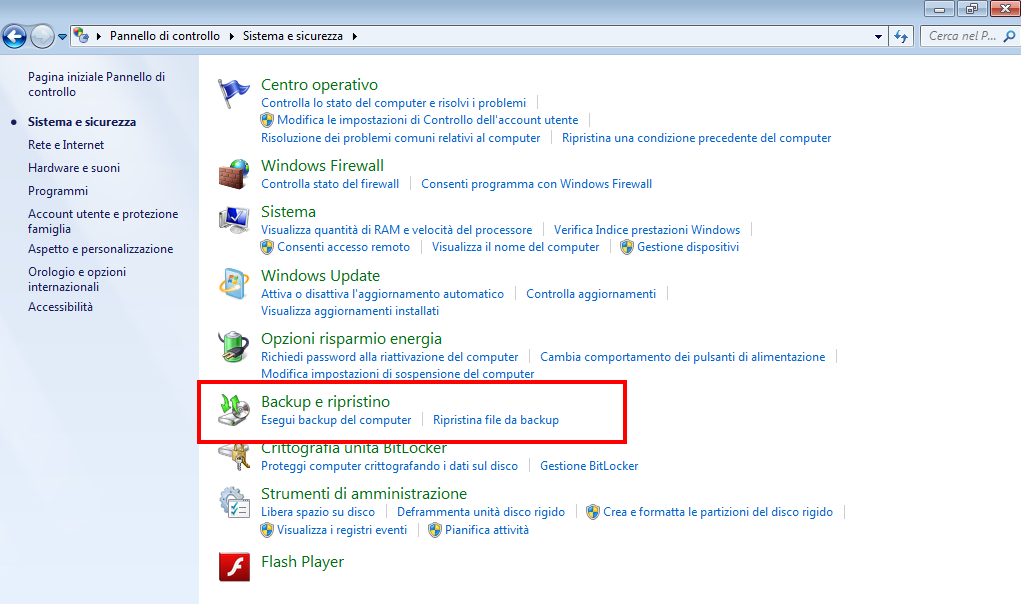Image resolution: width=1021 pixels, height=604 pixels.
Task: Click the Windows Update icon
Action: (234, 284)
